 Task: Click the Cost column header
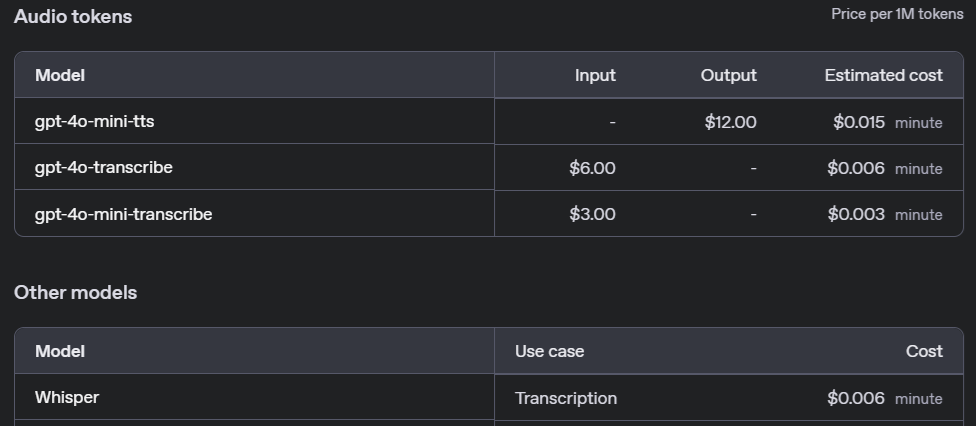(924, 352)
